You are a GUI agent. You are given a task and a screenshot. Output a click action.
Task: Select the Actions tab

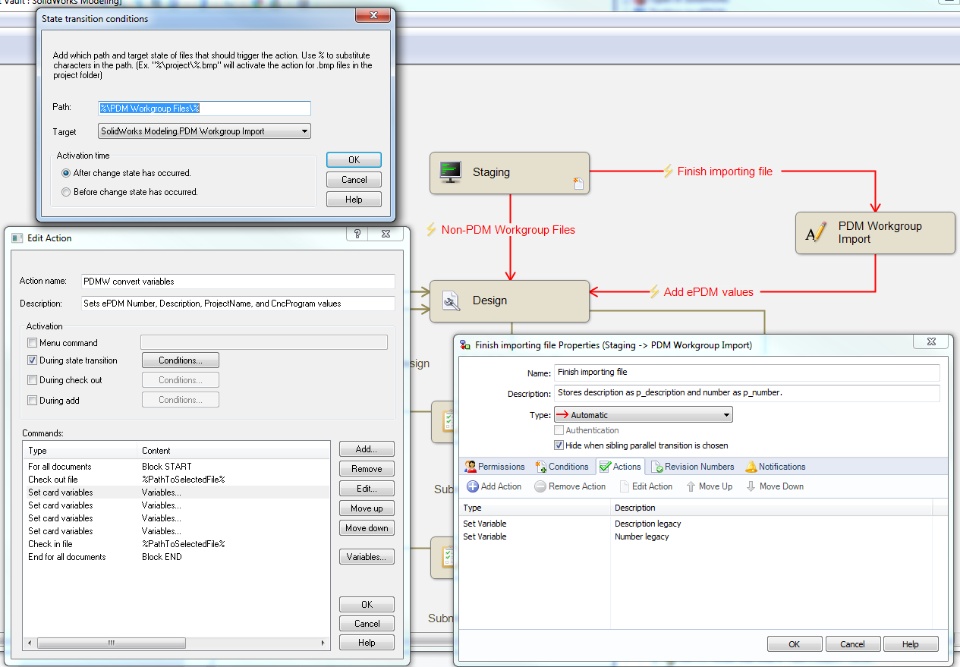pyautogui.click(x=620, y=467)
